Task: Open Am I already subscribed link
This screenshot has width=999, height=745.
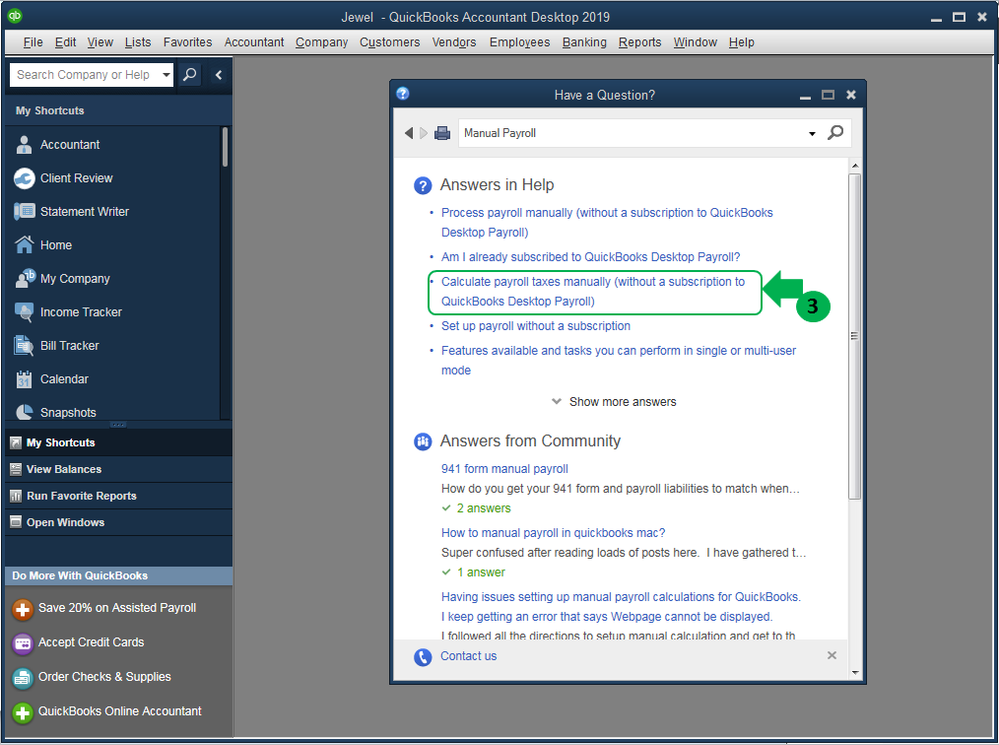Action: [591, 257]
